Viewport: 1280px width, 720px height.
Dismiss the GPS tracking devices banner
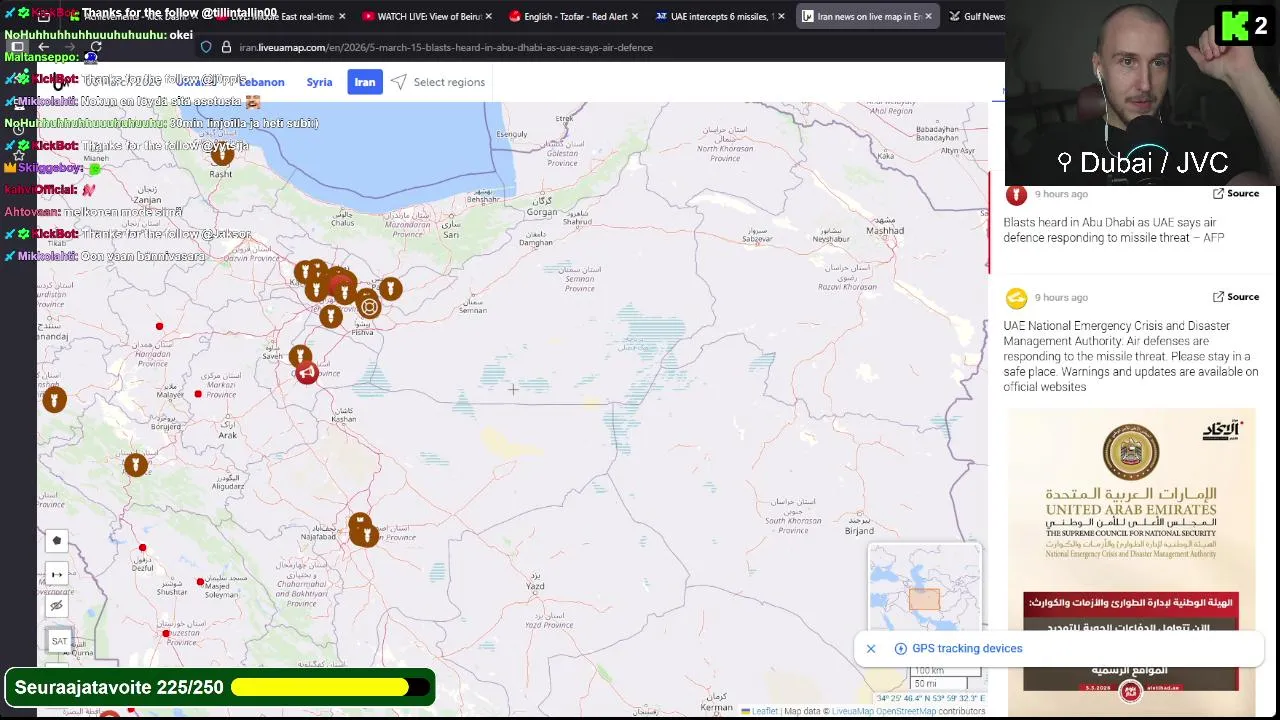[x=871, y=649]
